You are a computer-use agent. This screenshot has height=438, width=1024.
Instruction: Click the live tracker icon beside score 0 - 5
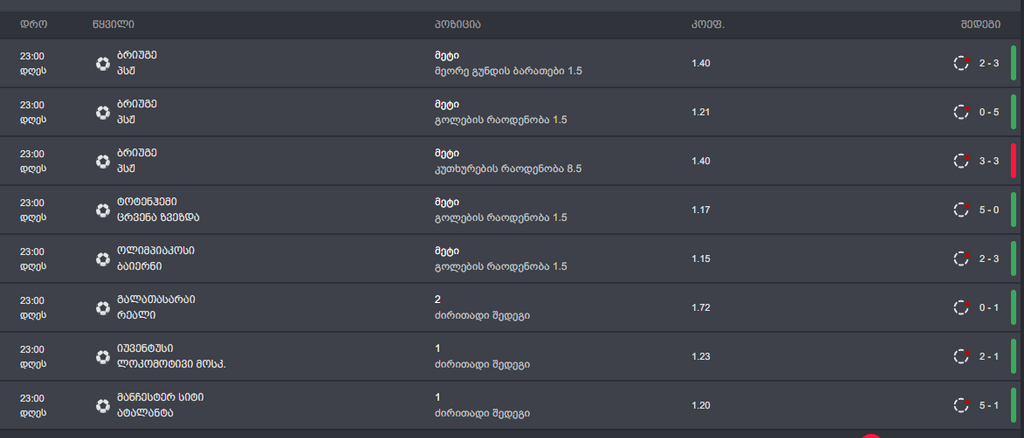[x=961, y=112]
